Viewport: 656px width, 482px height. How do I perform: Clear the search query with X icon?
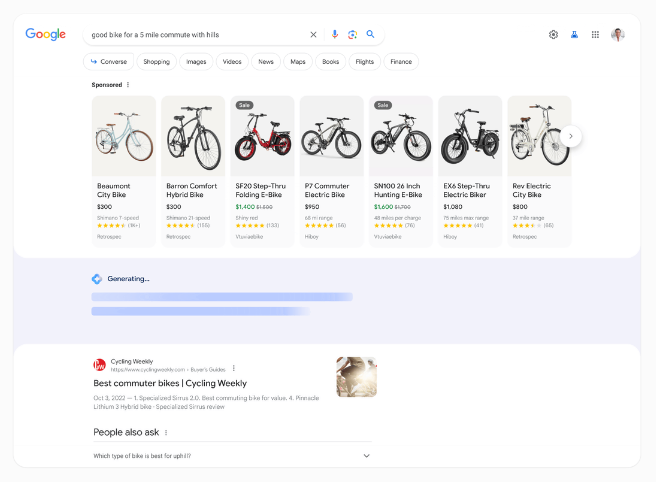click(313, 34)
